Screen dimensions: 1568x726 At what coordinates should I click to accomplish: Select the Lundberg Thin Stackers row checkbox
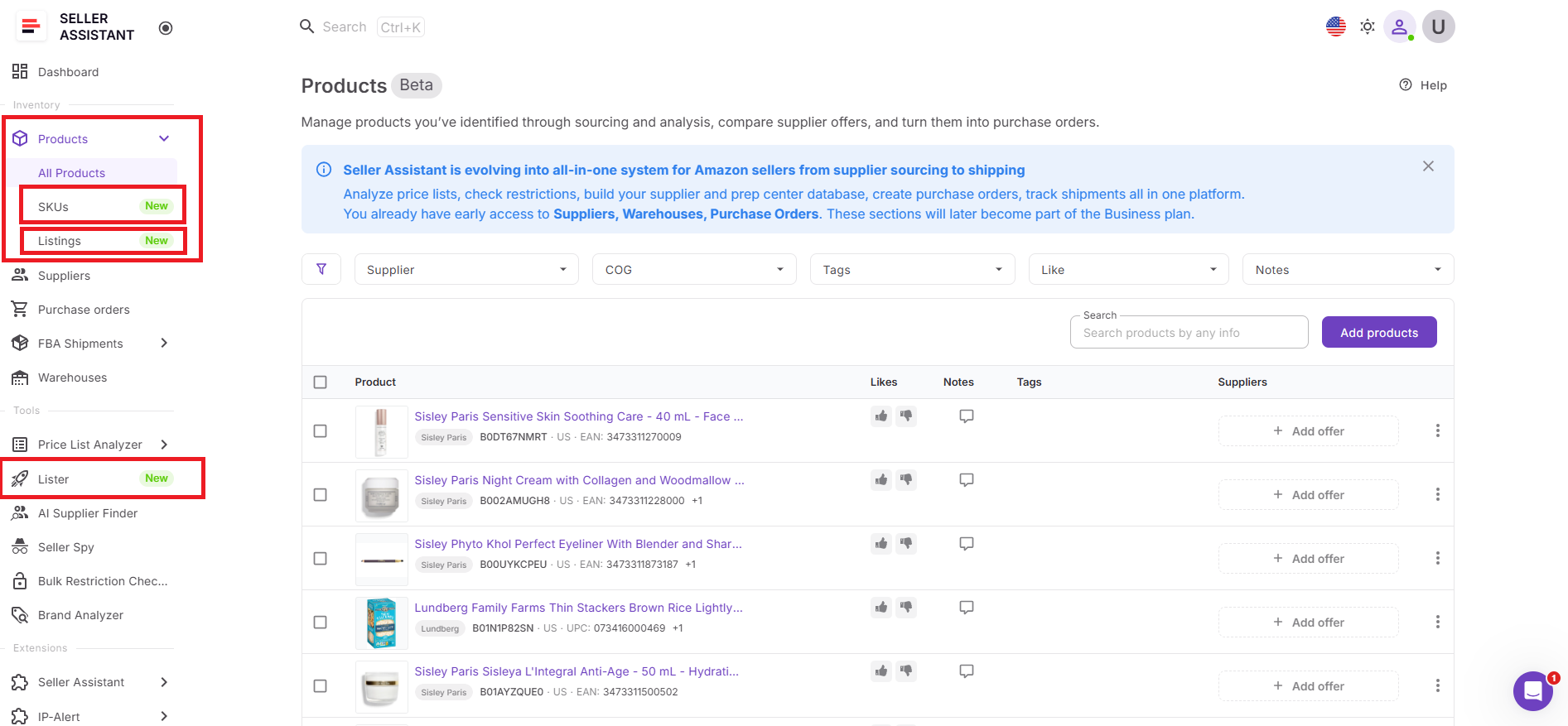point(321,623)
